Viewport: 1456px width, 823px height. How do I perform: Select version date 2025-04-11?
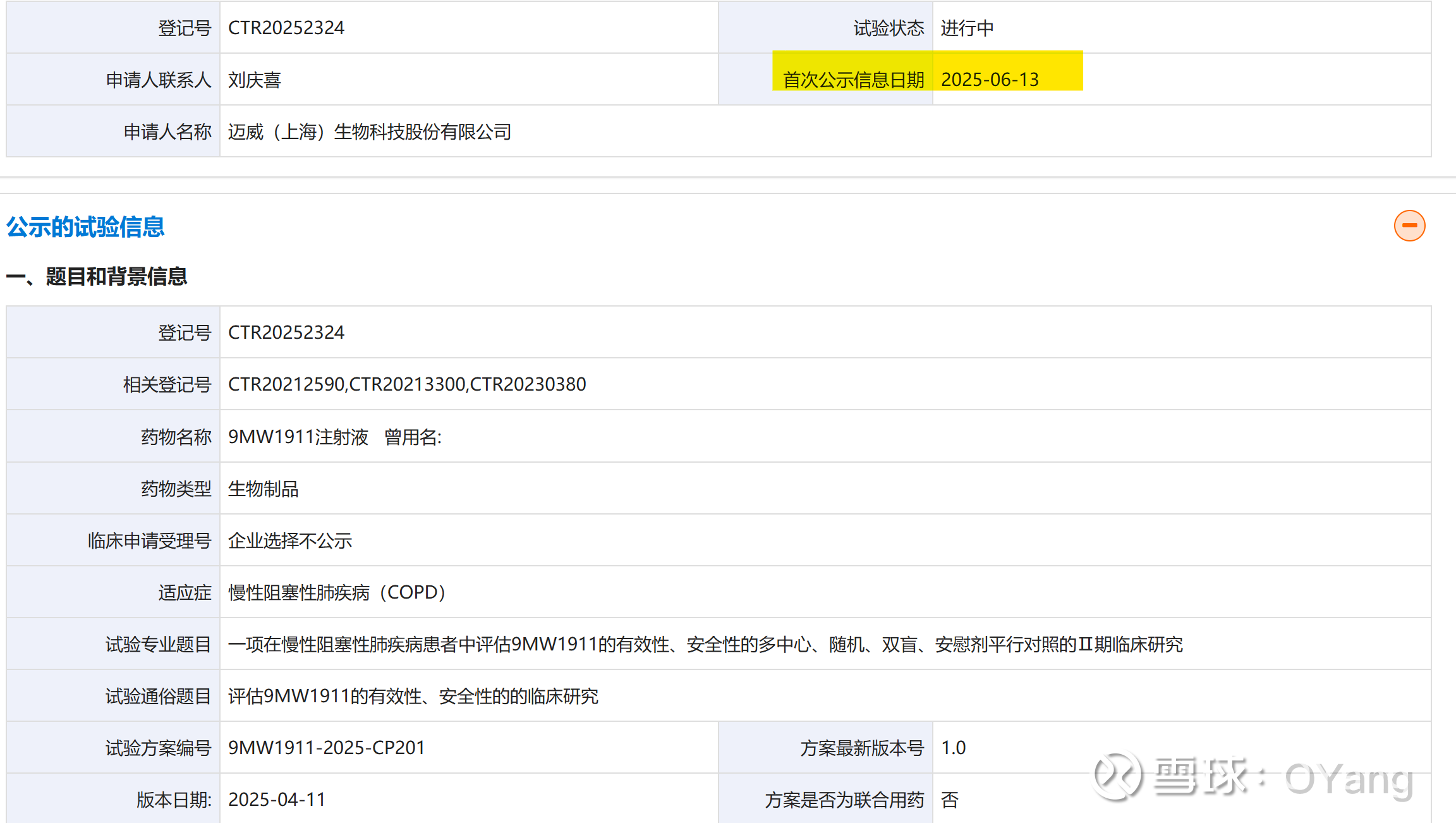coord(277,800)
